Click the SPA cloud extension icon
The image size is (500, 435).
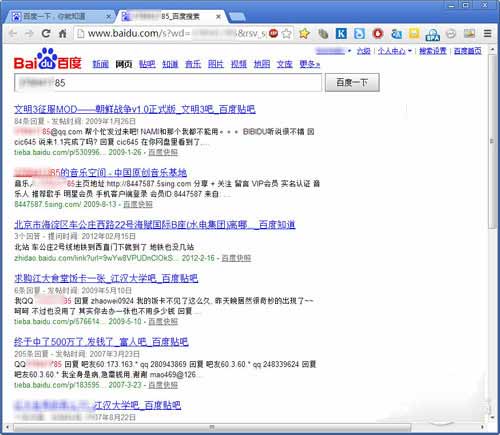click(432, 34)
